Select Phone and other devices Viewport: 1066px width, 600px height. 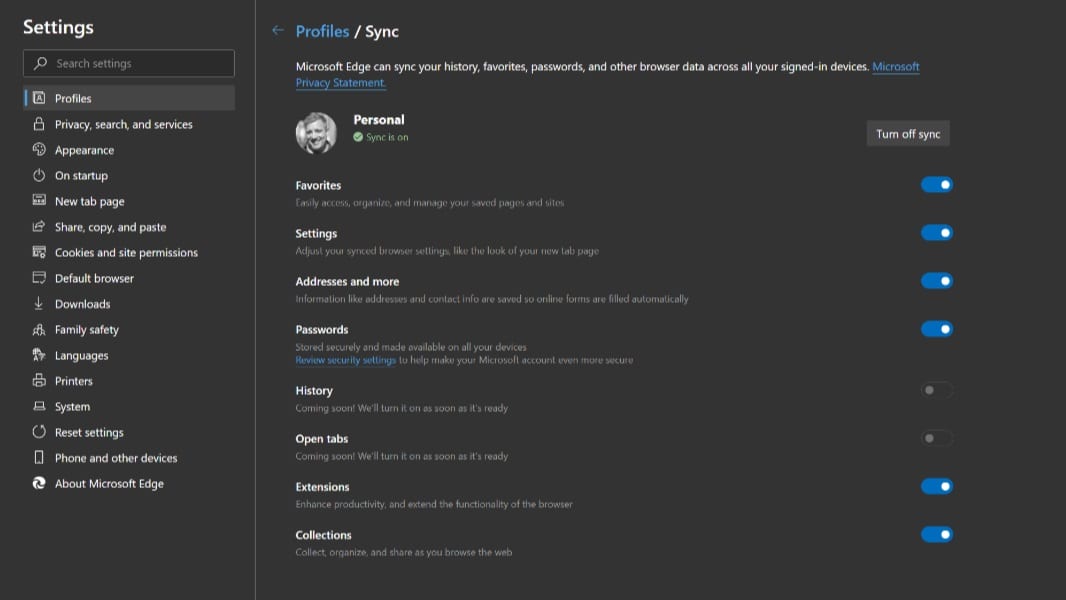[x=115, y=458]
